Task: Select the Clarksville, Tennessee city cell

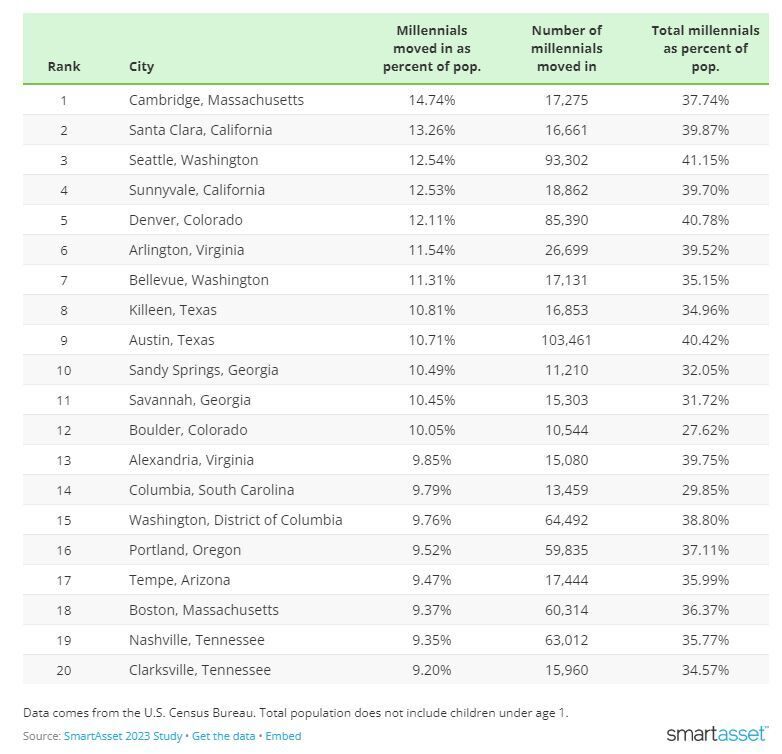Action: (x=199, y=670)
